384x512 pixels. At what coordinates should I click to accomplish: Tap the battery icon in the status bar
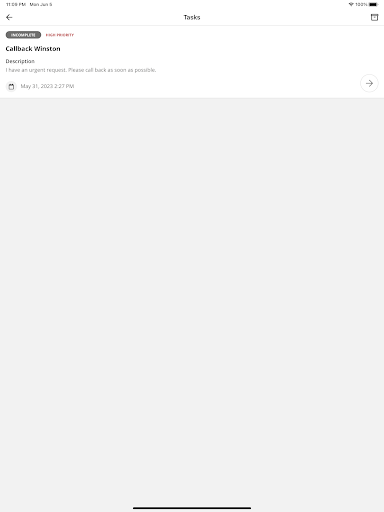coord(374,4)
